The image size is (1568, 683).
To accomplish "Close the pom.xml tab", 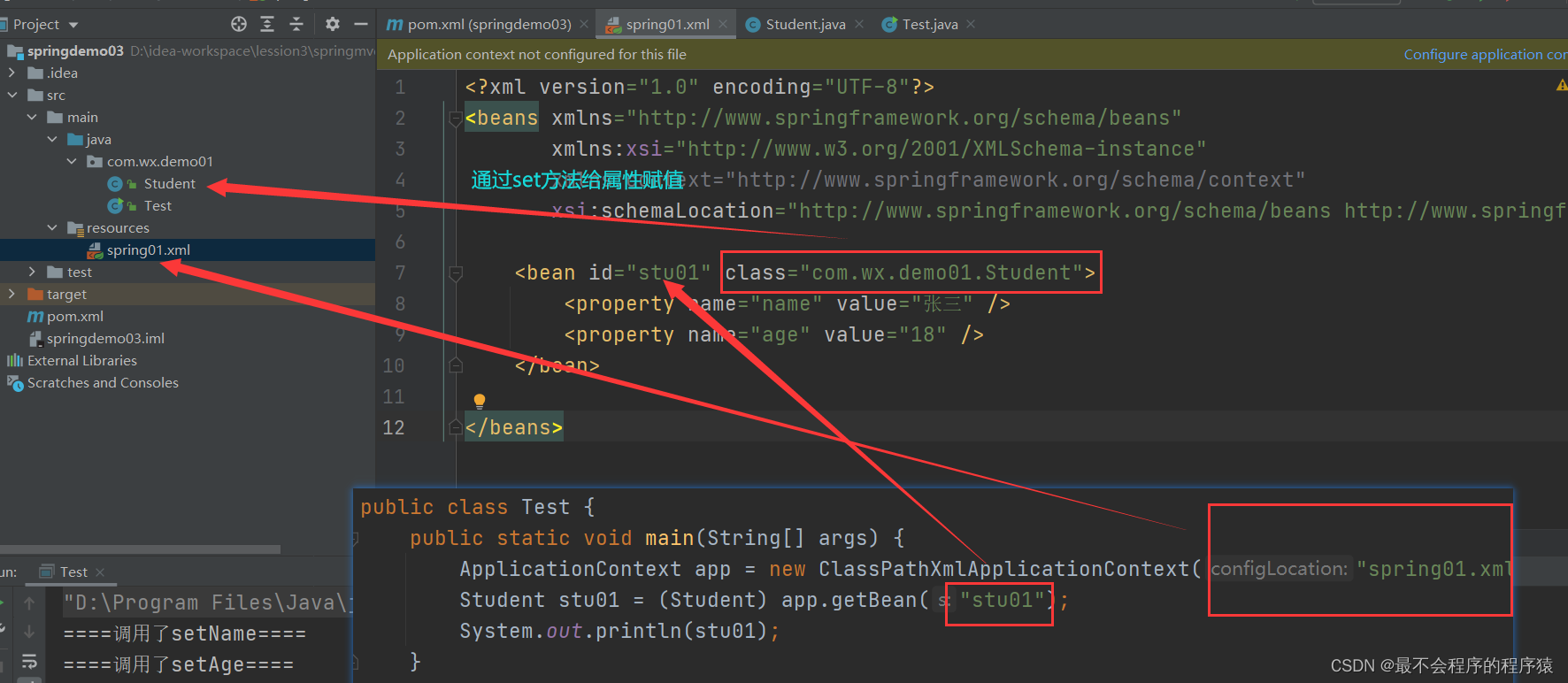I will pos(584,25).
